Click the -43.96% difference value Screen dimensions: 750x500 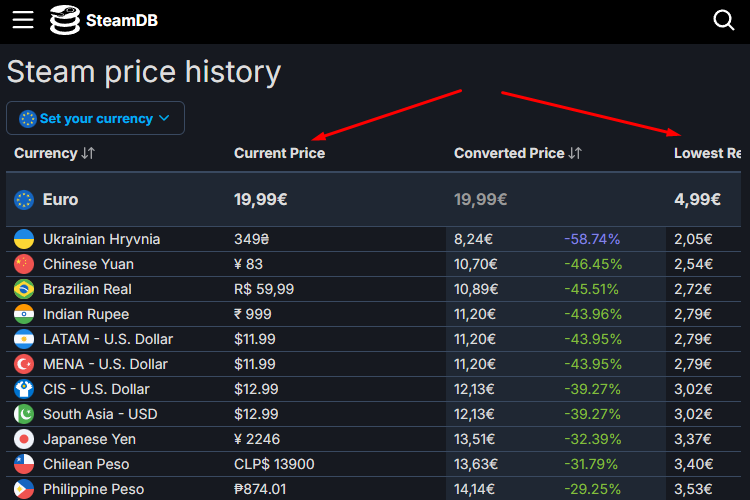click(x=593, y=314)
